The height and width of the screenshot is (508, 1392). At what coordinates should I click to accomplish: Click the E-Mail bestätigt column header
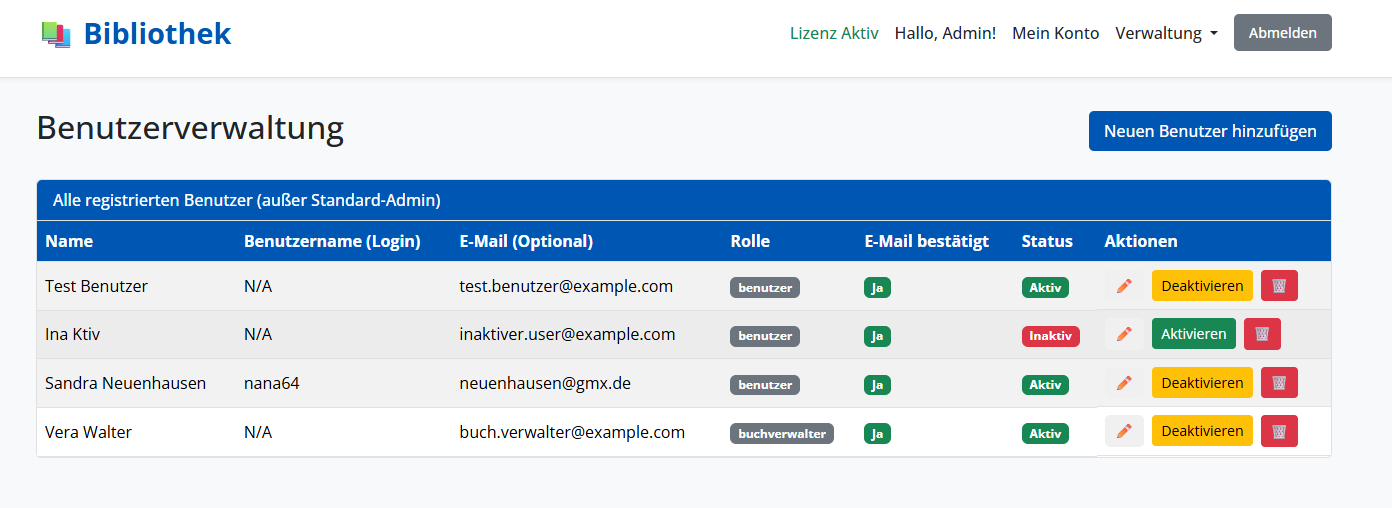click(x=927, y=241)
